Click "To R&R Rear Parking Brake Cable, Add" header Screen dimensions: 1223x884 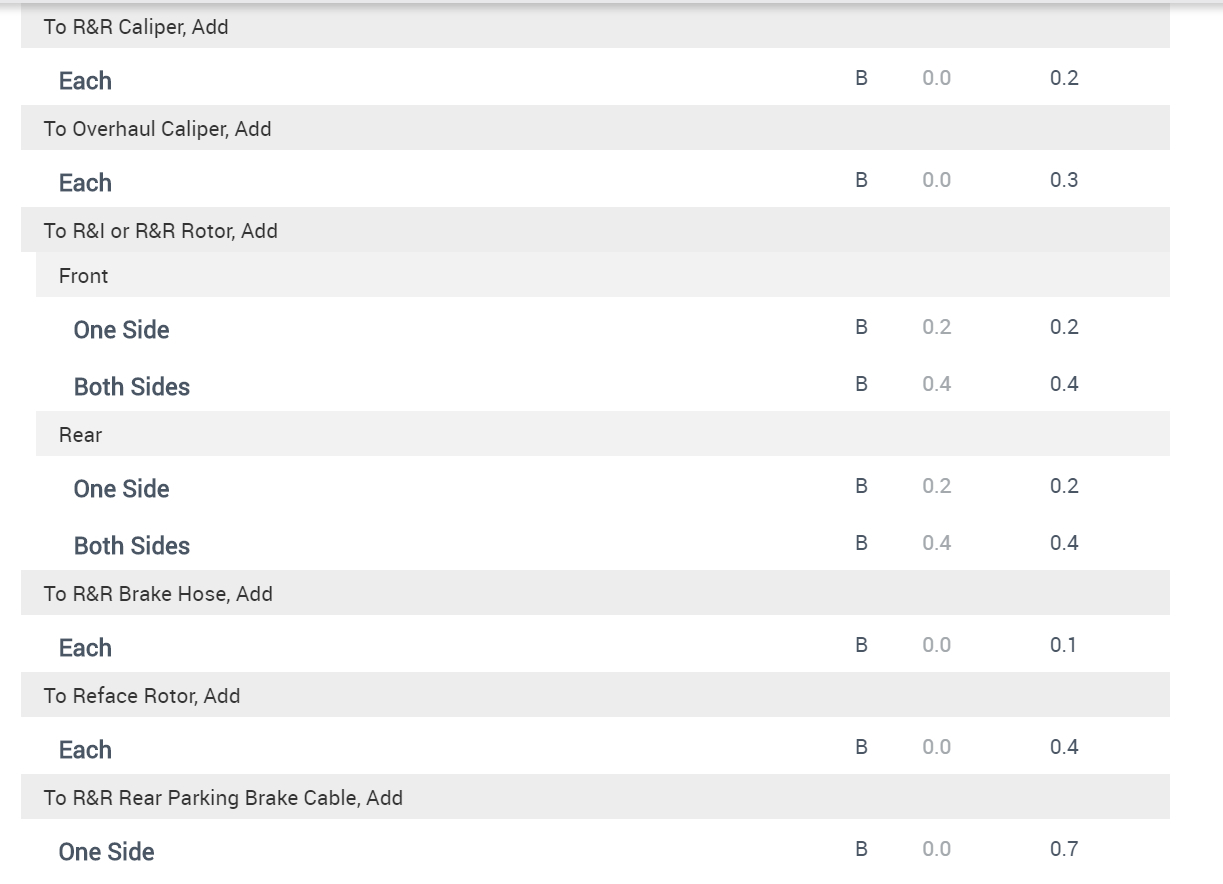223,798
